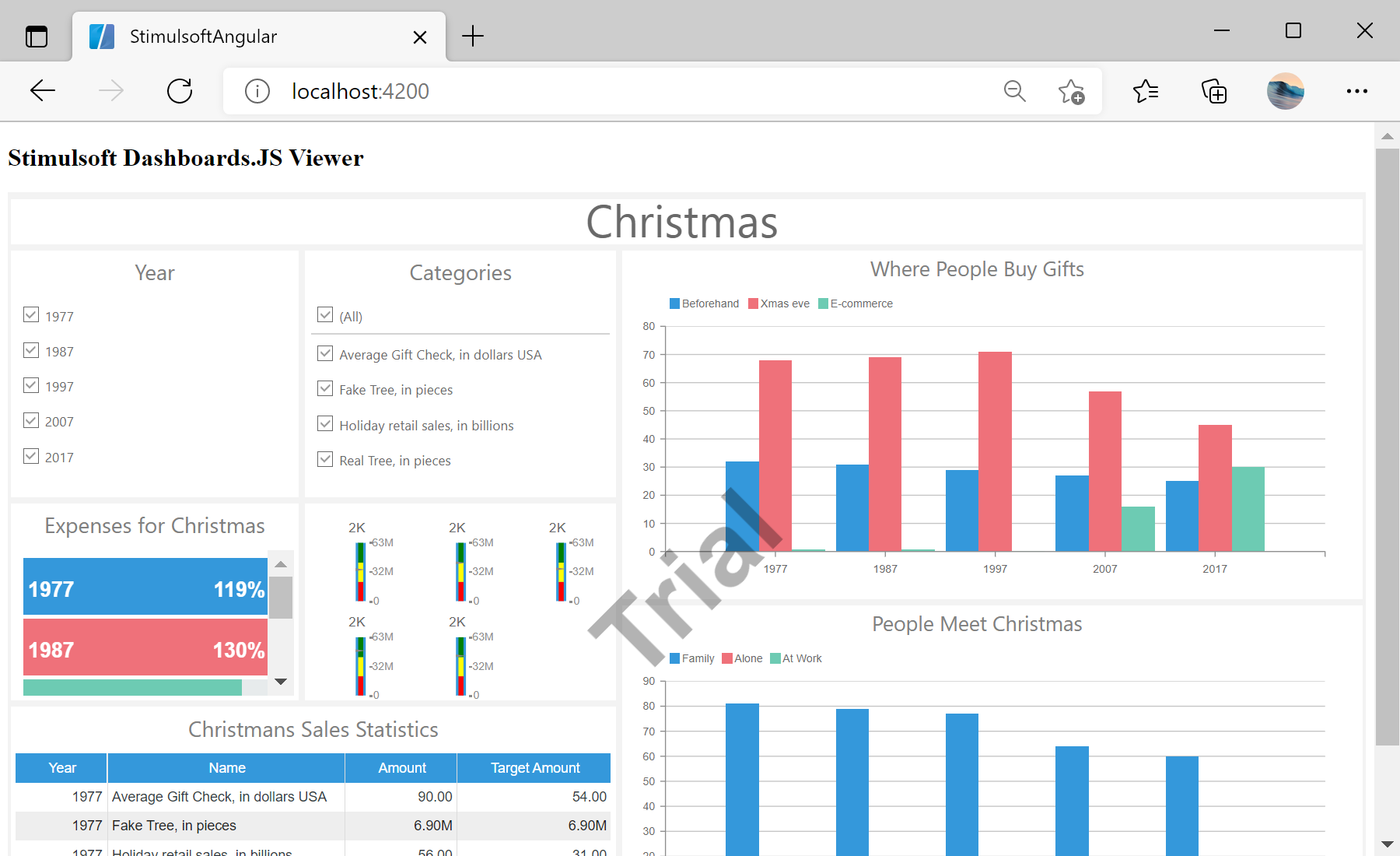Maximize the browser window

tap(1293, 30)
